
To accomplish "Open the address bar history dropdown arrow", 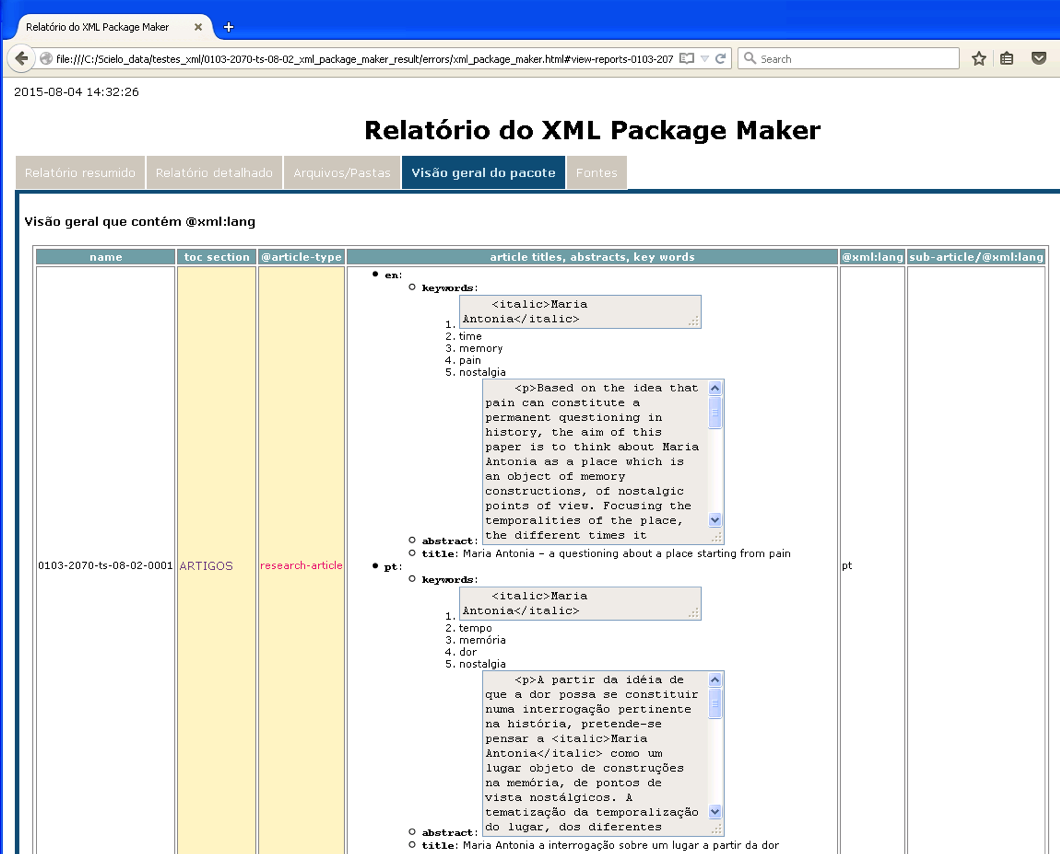I will click(704, 59).
